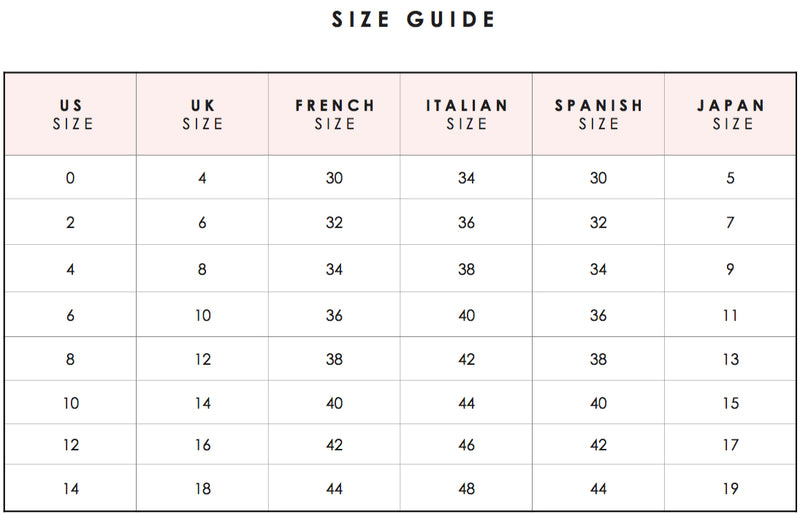Select Italian size 46 cell
Viewport: 800px width, 514px height.
(466, 445)
